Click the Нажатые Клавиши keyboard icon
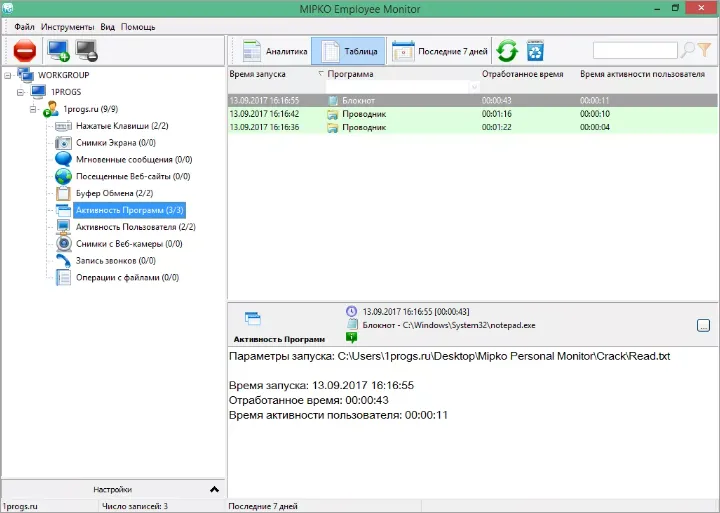 [63, 126]
